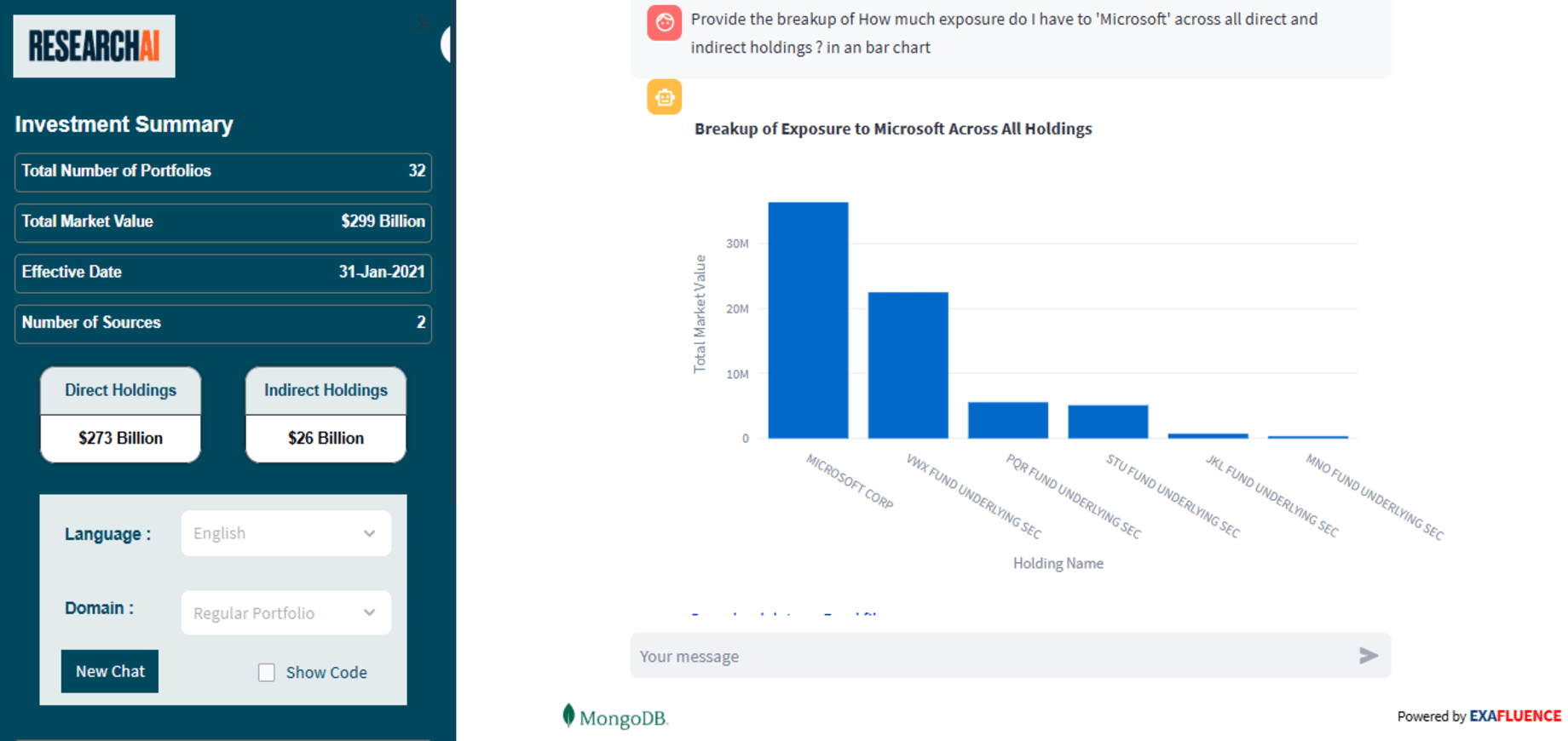Click the Total Market Value axis label
This screenshot has width=1568, height=741.
(x=700, y=313)
